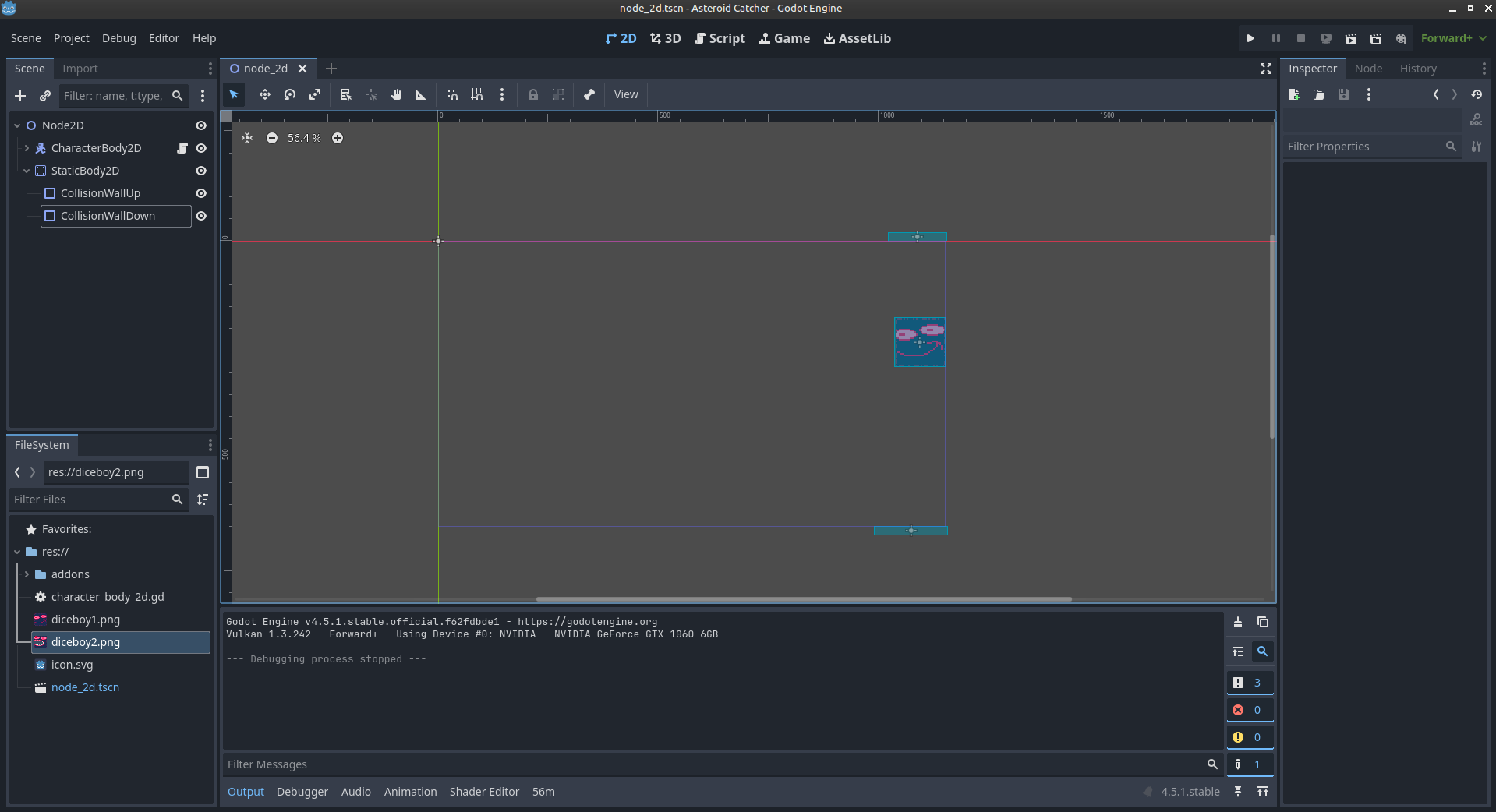
Task: Click the Filter Messages input field
Action: [x=713, y=764]
